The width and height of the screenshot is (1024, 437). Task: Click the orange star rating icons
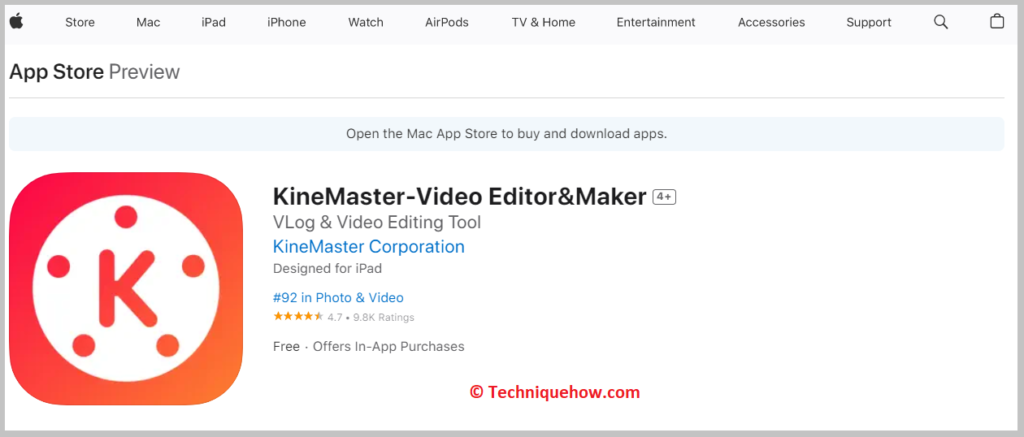tap(298, 317)
